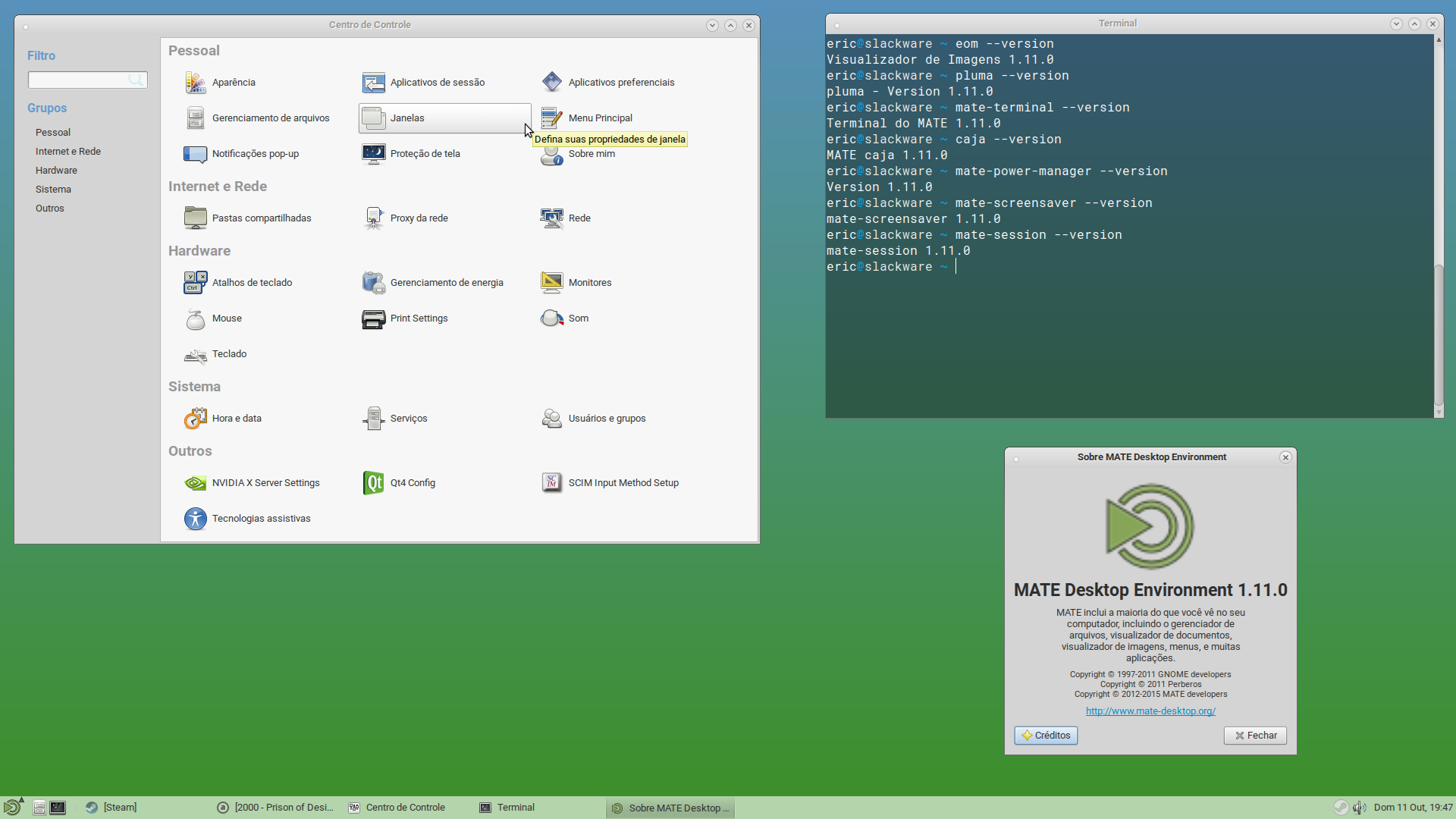
Task: Open the Hora e data icon
Action: [x=196, y=419]
